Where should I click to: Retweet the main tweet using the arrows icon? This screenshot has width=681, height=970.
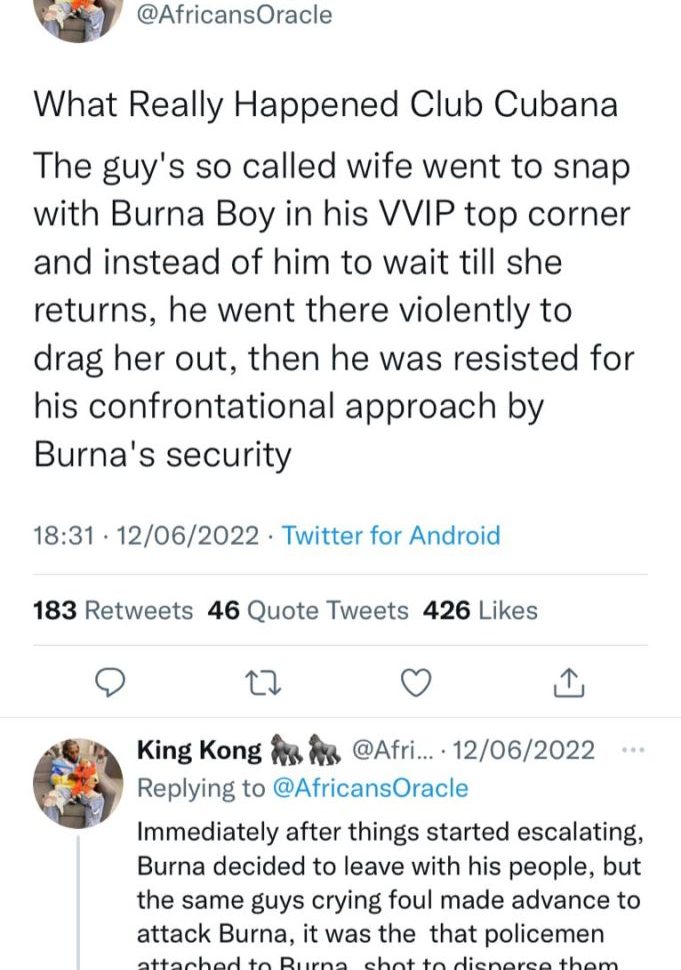click(264, 682)
